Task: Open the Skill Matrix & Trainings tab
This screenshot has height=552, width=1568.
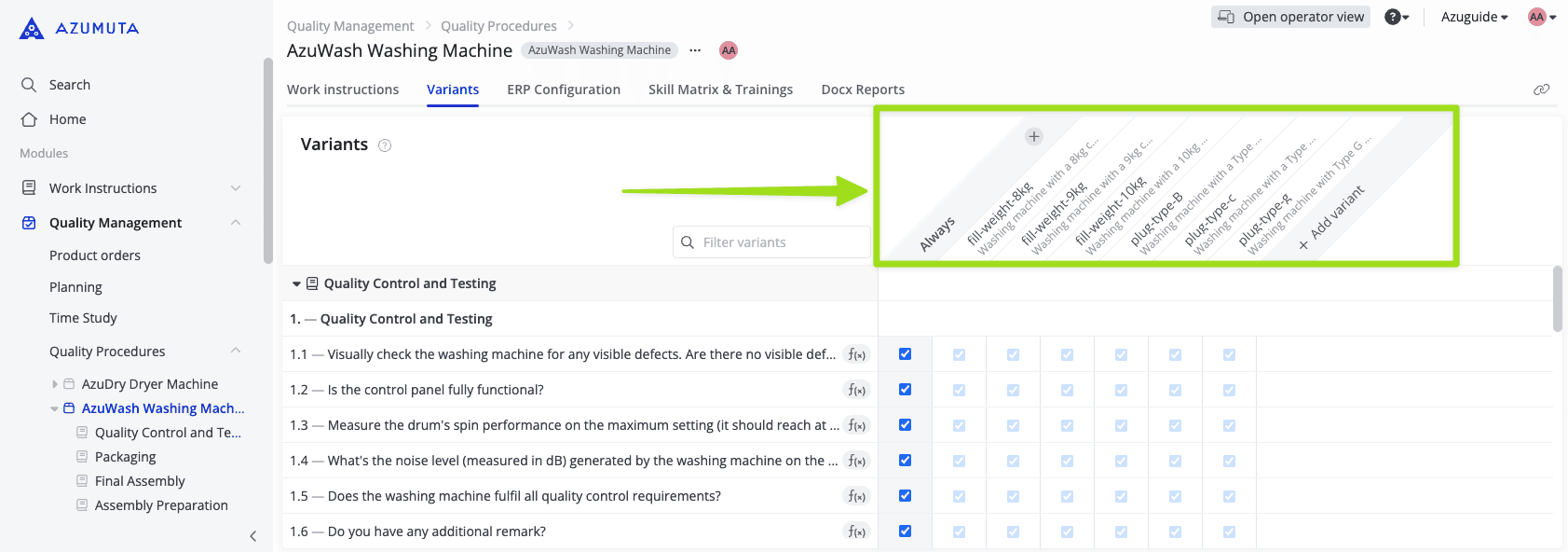Action: [x=720, y=90]
